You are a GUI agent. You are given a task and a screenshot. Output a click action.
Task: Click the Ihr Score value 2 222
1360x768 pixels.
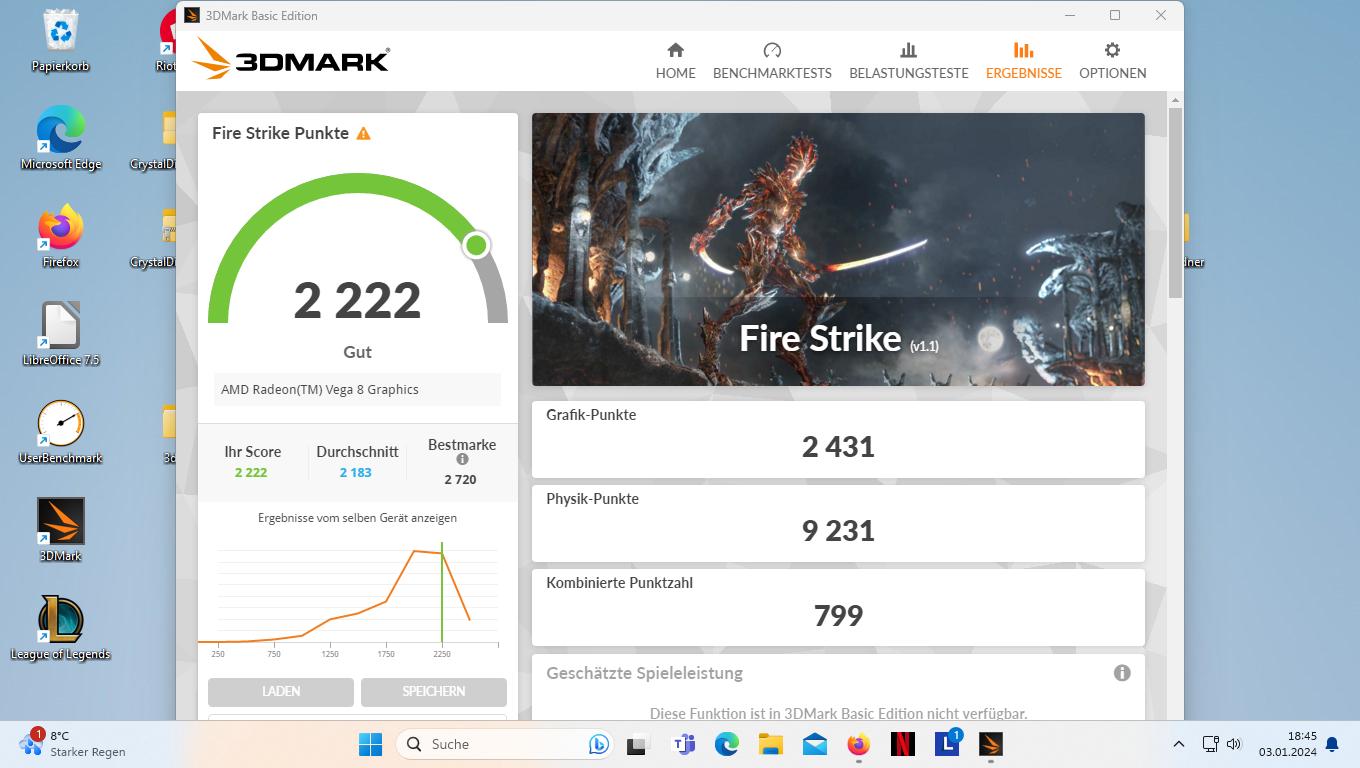pyautogui.click(x=251, y=473)
